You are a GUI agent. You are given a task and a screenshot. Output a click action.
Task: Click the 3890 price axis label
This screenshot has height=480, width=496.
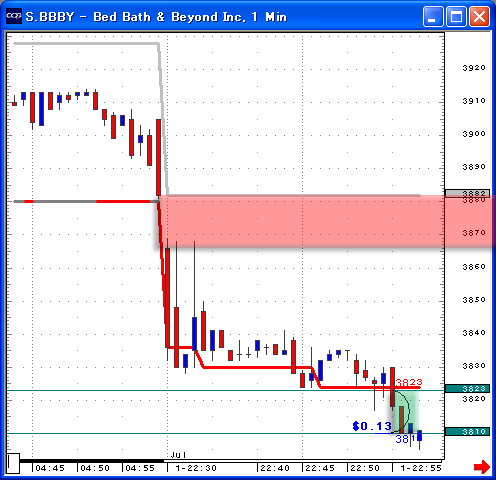click(474, 167)
